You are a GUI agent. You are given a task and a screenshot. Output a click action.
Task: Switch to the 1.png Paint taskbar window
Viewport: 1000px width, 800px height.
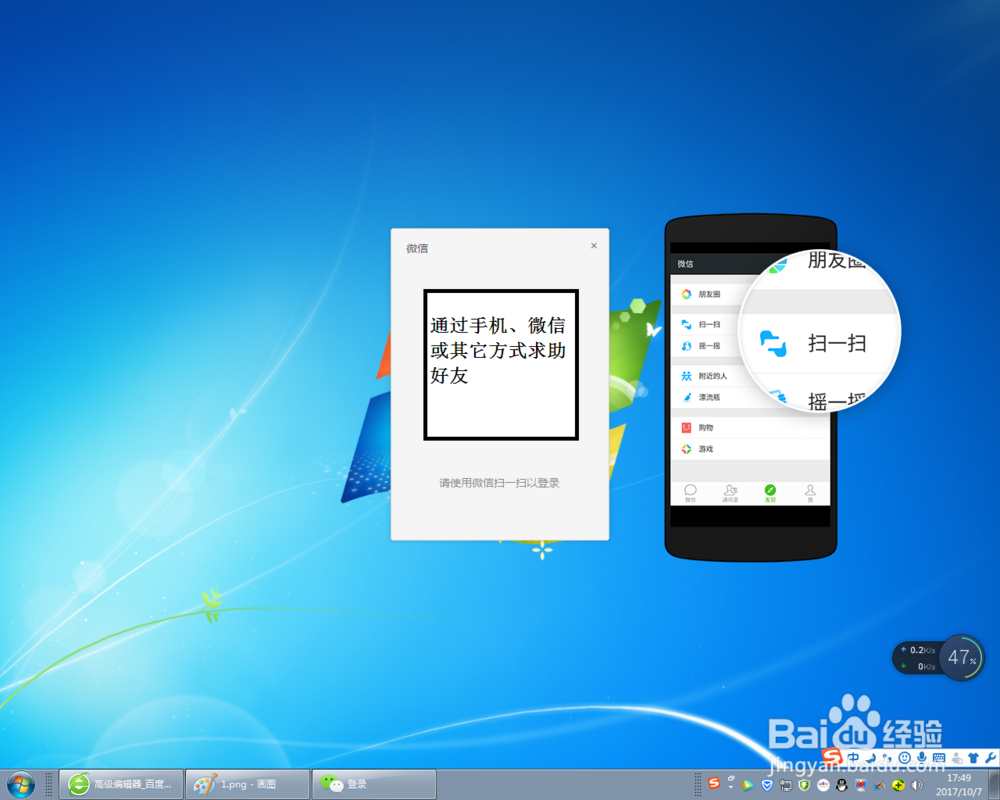tap(247, 785)
